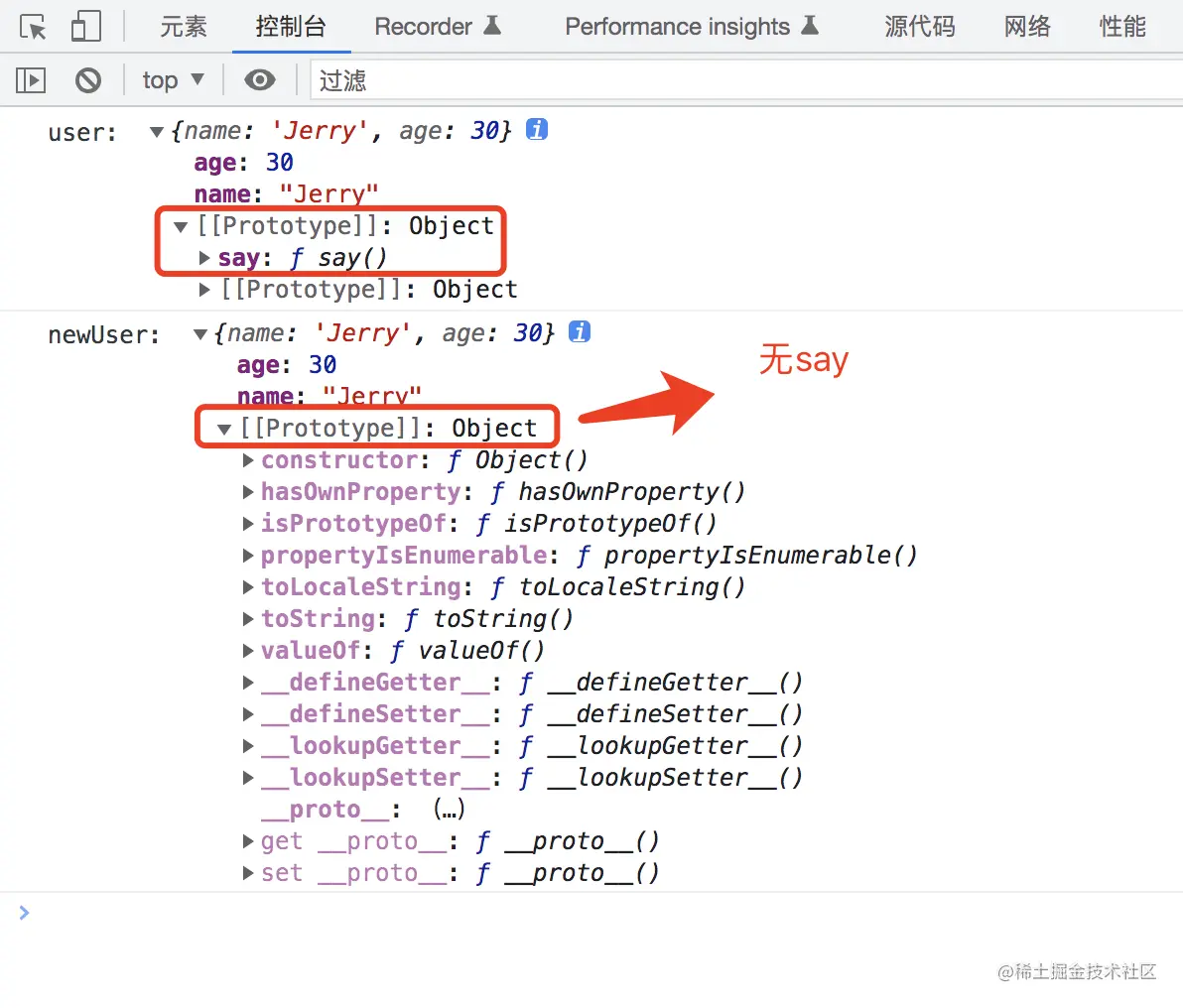Collapse the newUser object triangle
This screenshot has width=1183, height=1008.
[199, 334]
